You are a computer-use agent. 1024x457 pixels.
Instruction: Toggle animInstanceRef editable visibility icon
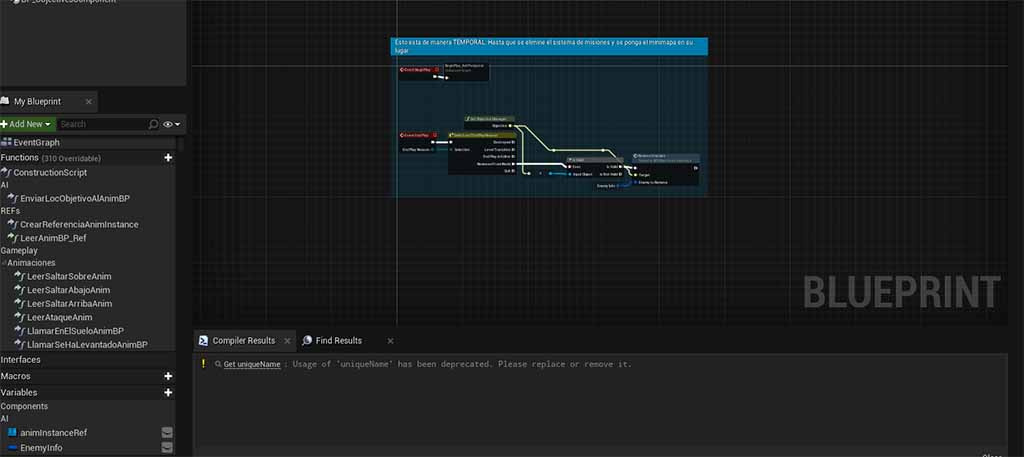pyautogui.click(x=167, y=432)
